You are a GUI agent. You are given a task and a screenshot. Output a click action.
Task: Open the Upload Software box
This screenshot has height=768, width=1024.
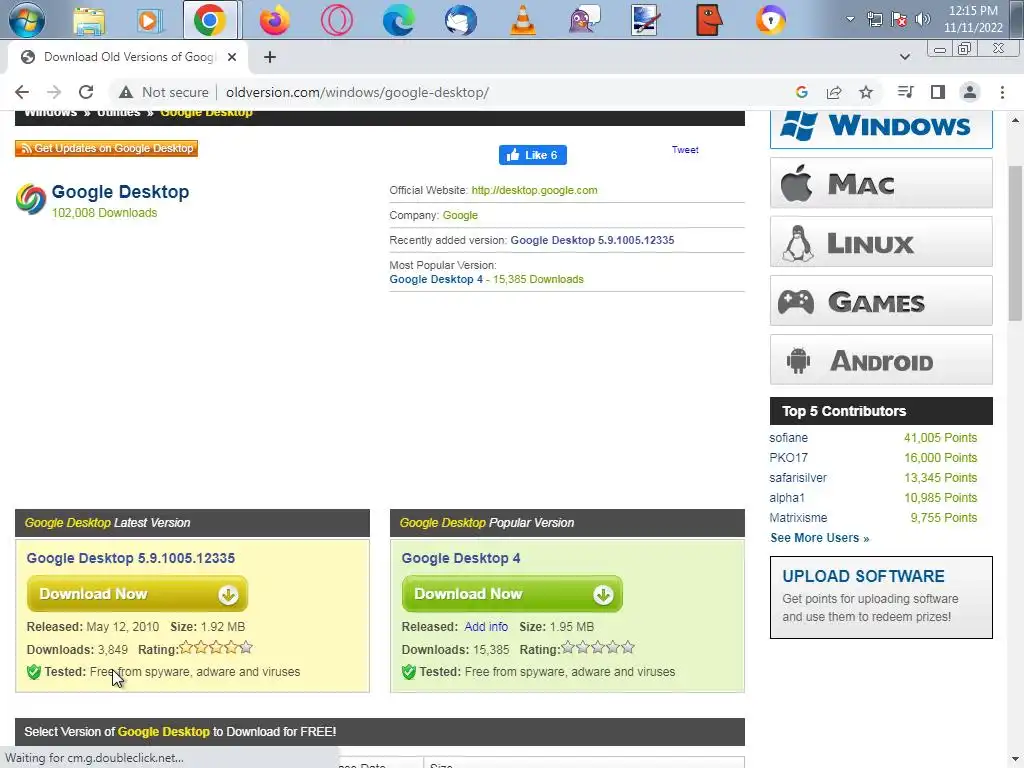pos(881,597)
